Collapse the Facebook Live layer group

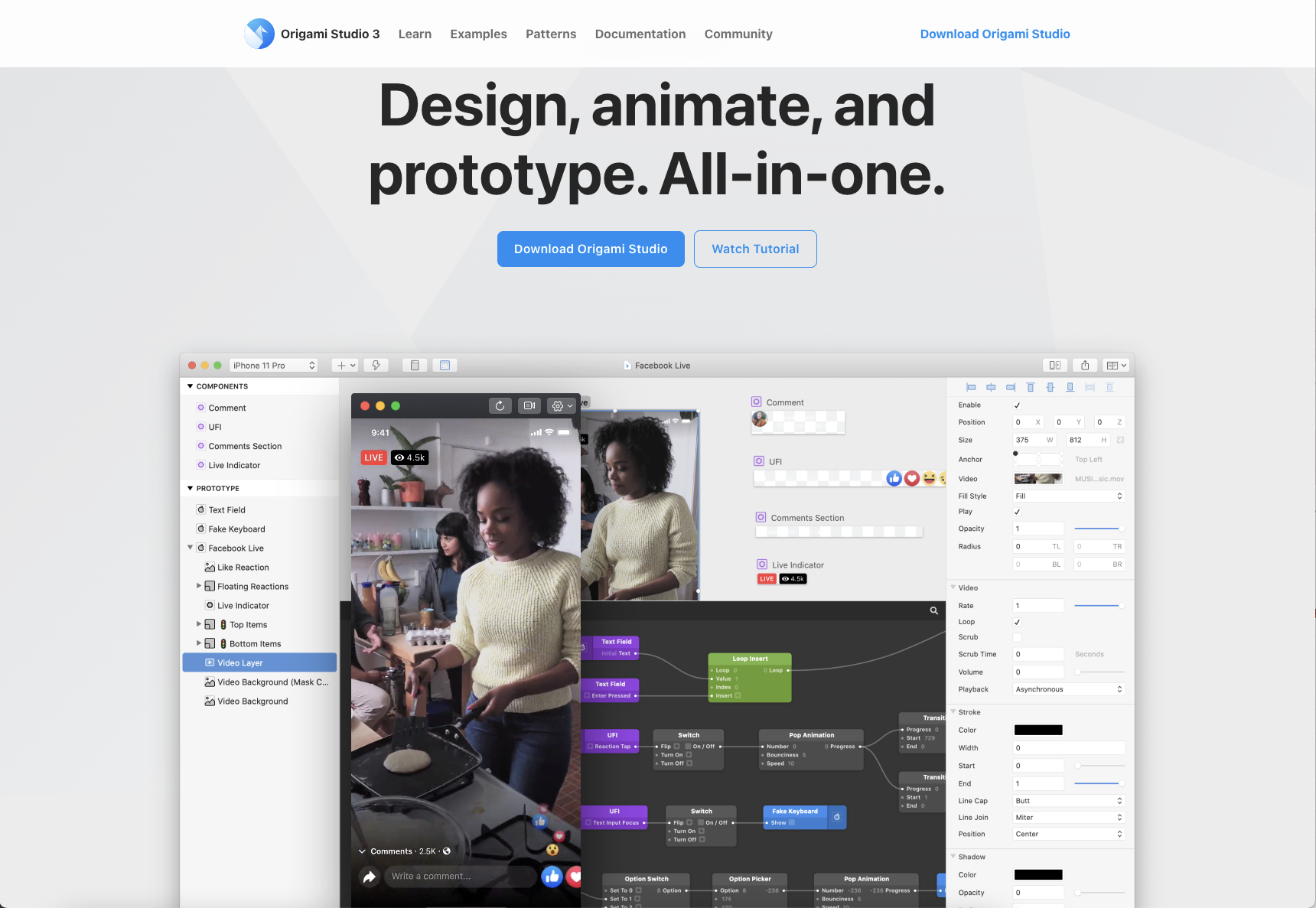point(191,548)
